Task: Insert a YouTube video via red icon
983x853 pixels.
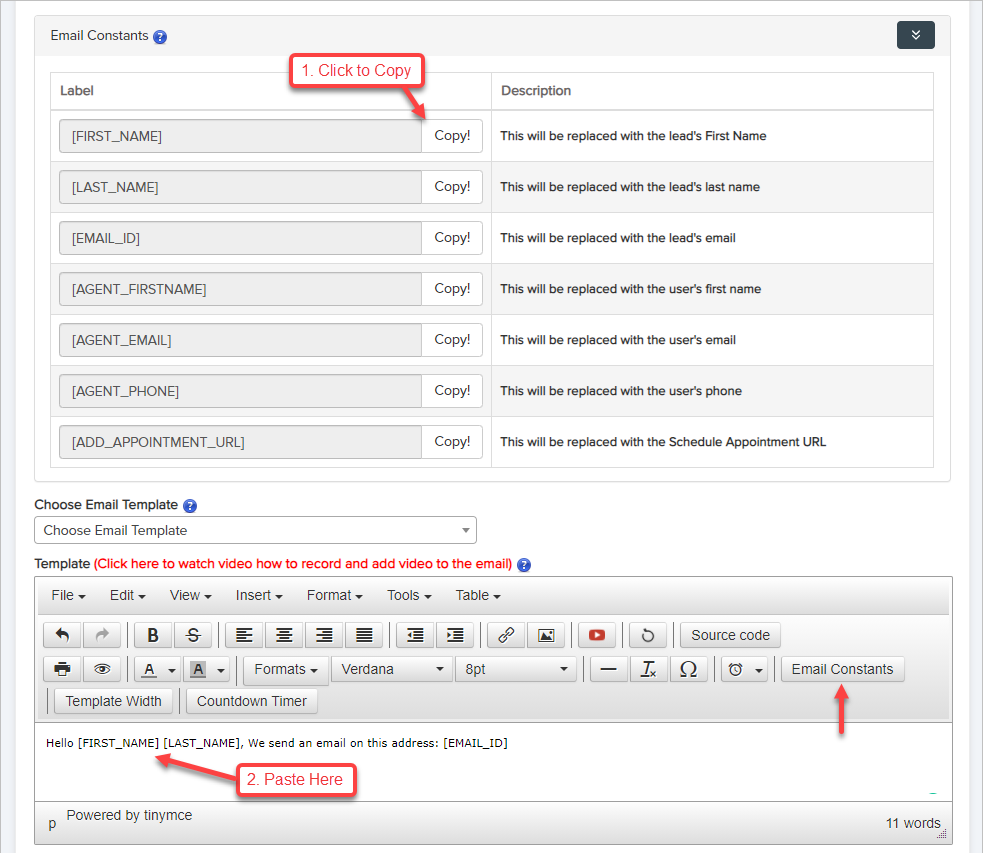Action: [x=597, y=635]
